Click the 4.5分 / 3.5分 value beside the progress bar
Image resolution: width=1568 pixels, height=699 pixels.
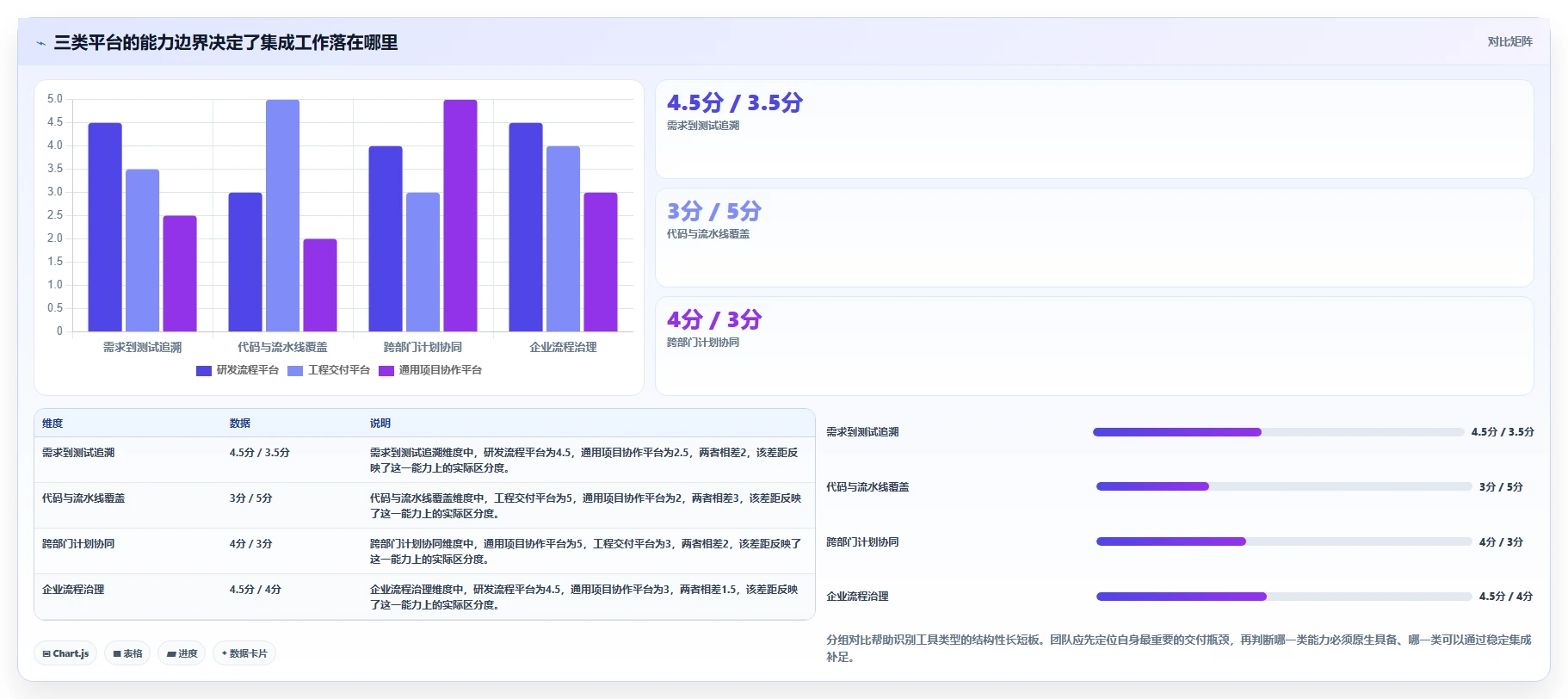coord(1503,432)
